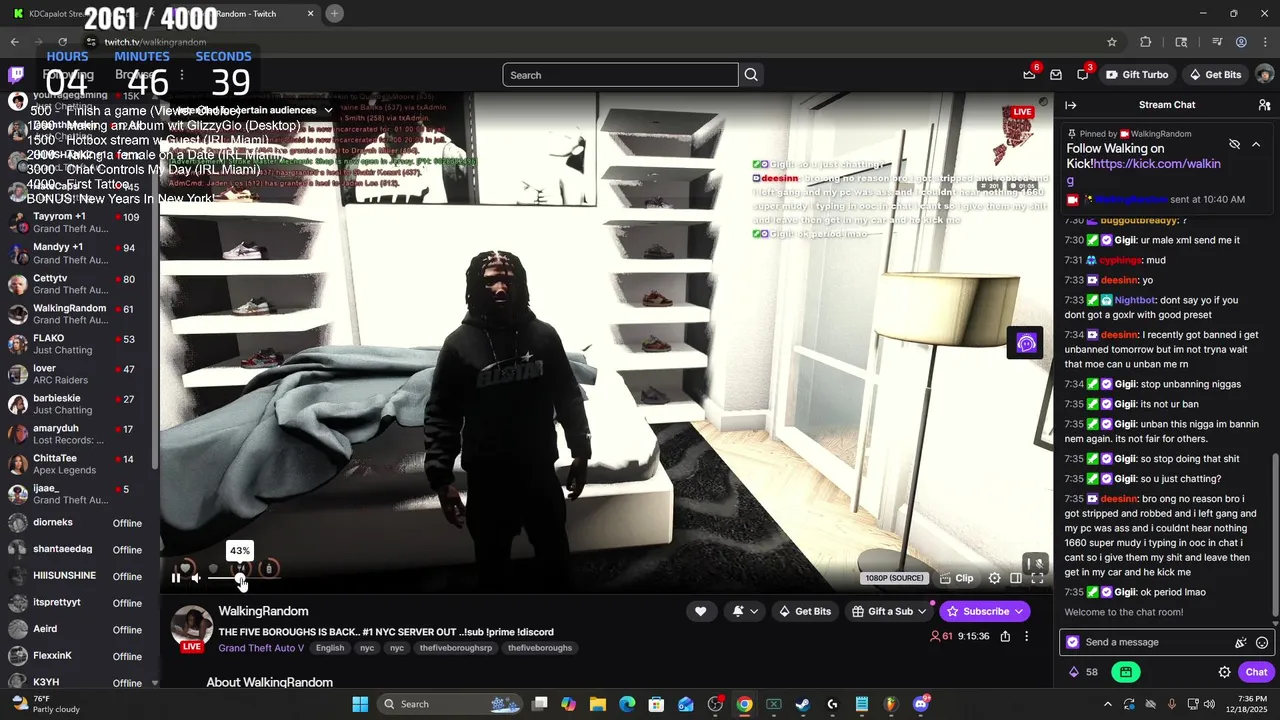Viewport: 1280px width, 720px height.
Task: Open Steam from the taskbar
Action: point(802,704)
